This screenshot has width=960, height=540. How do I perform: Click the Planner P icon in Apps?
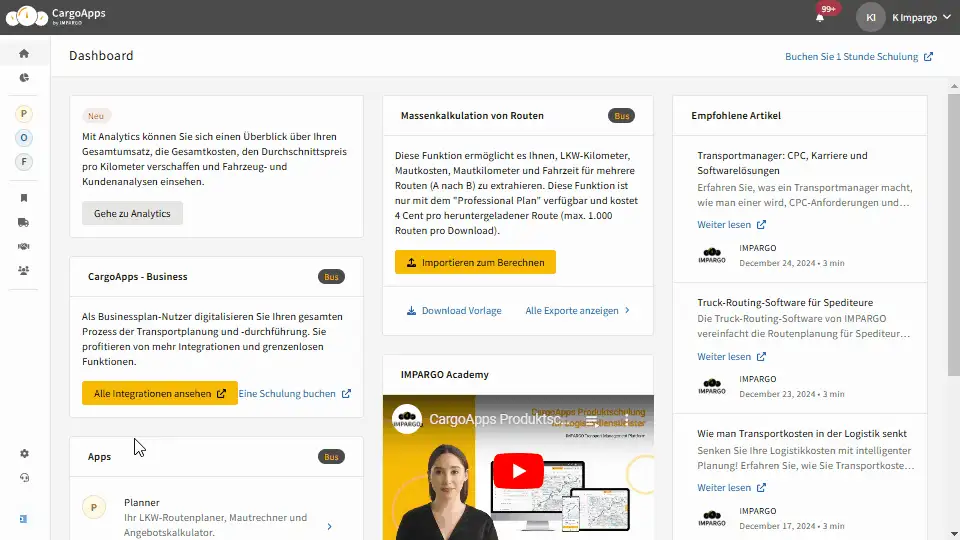pyautogui.click(x=94, y=507)
